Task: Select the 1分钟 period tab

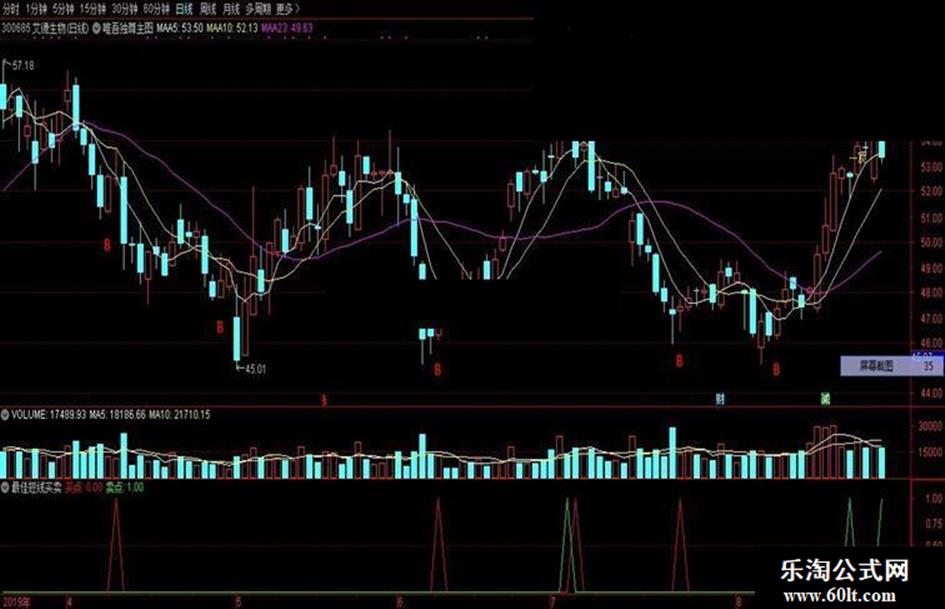Action: tap(36, 9)
